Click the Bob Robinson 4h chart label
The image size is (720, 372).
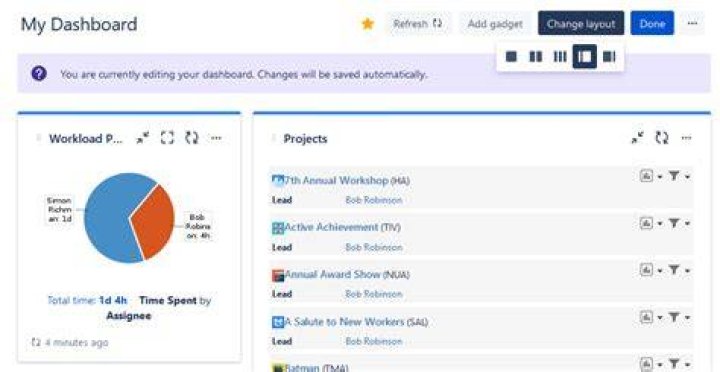(198, 226)
